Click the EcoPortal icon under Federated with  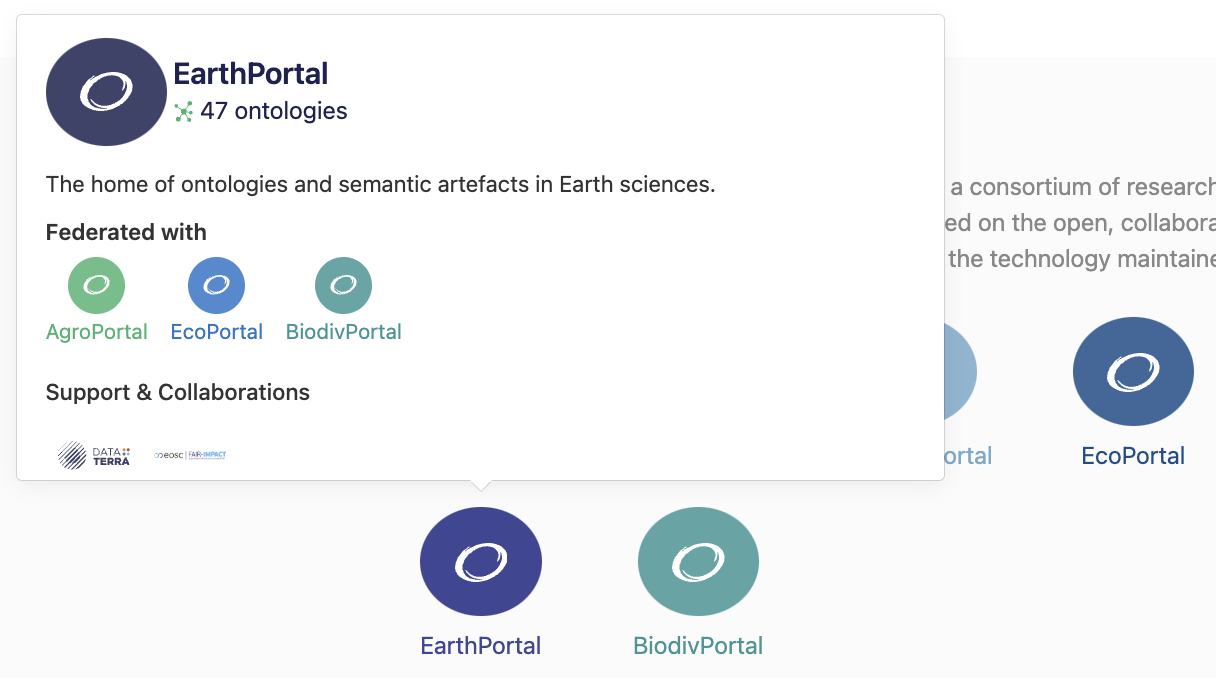click(x=216, y=284)
